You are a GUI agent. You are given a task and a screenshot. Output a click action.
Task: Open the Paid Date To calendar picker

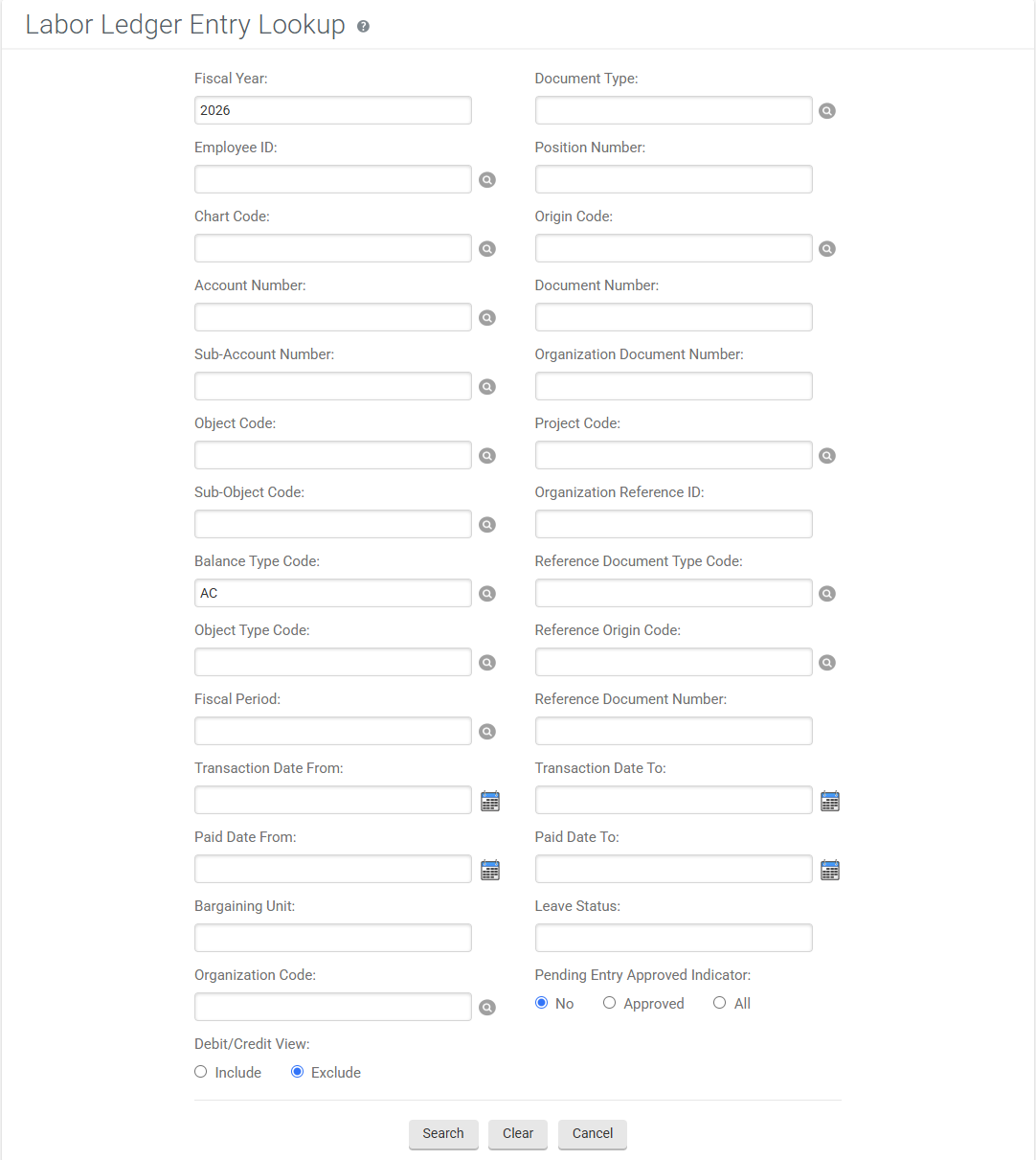[x=830, y=870]
